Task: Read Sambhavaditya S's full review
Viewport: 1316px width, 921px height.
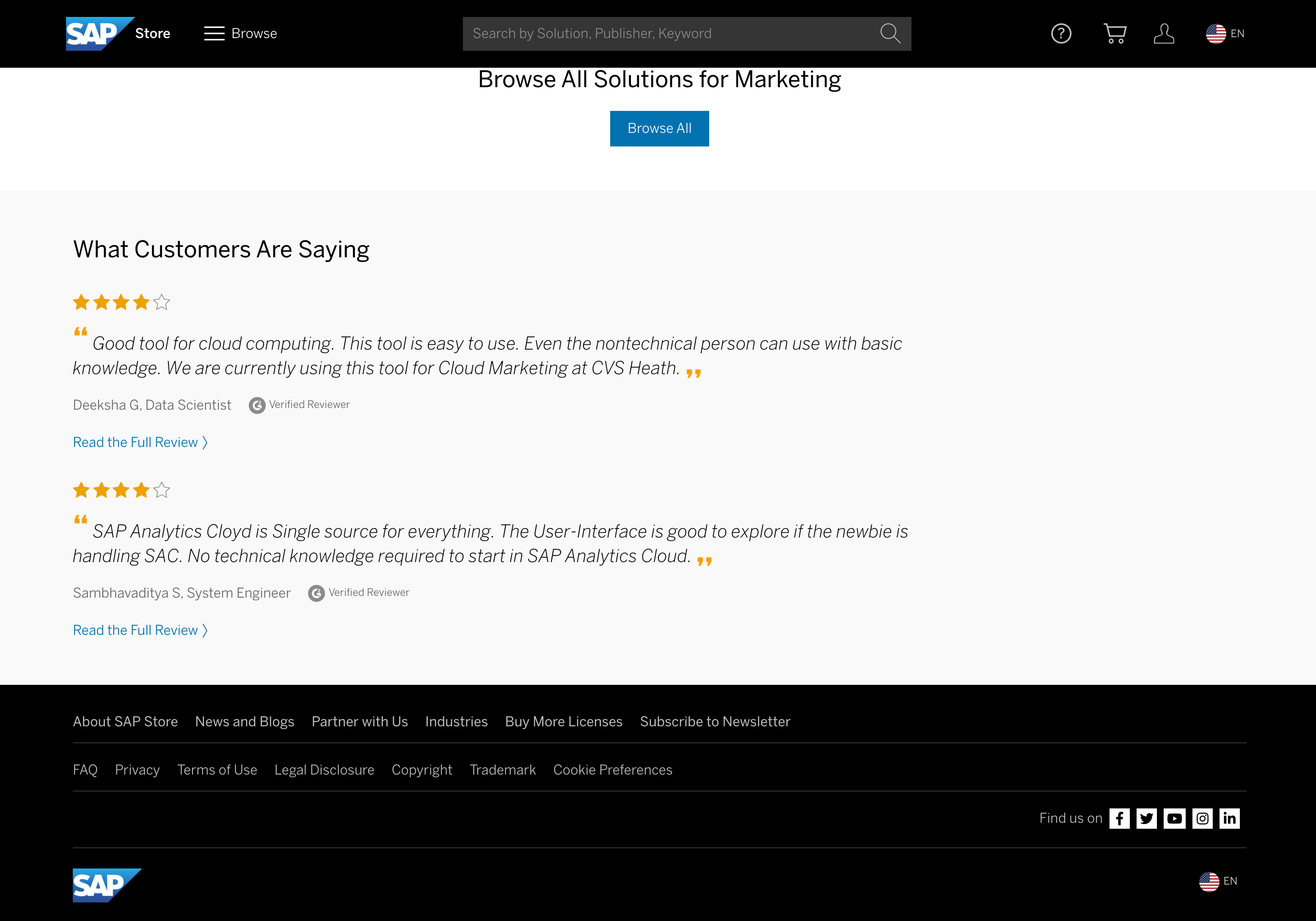Action: (140, 630)
